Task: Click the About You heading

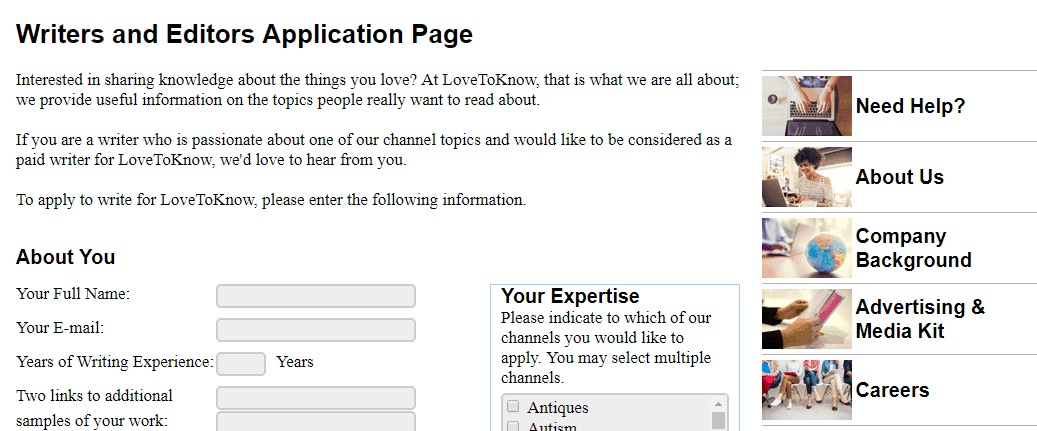Action: pos(65,256)
